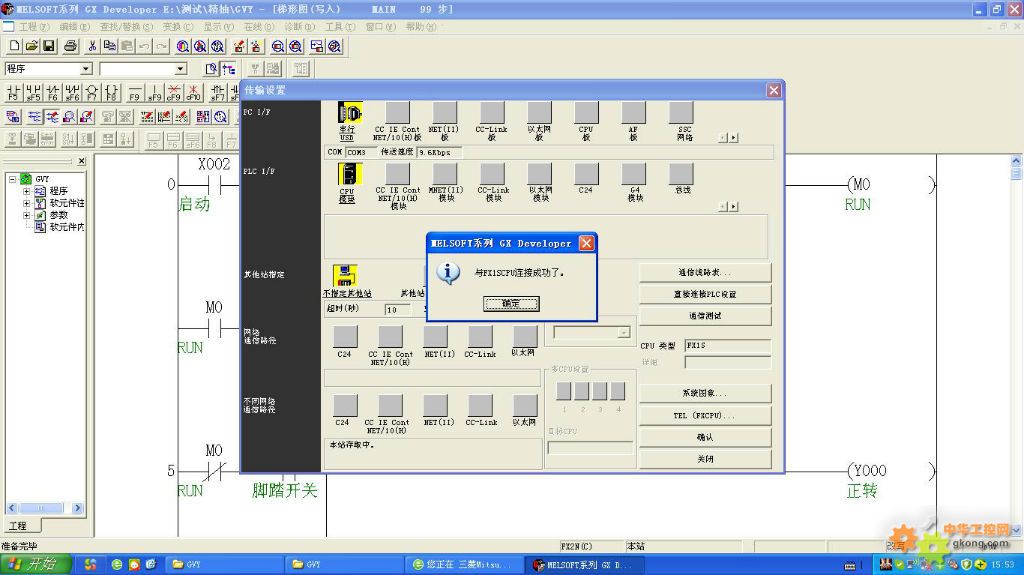Open the 工程(F) project menu

tap(34, 27)
